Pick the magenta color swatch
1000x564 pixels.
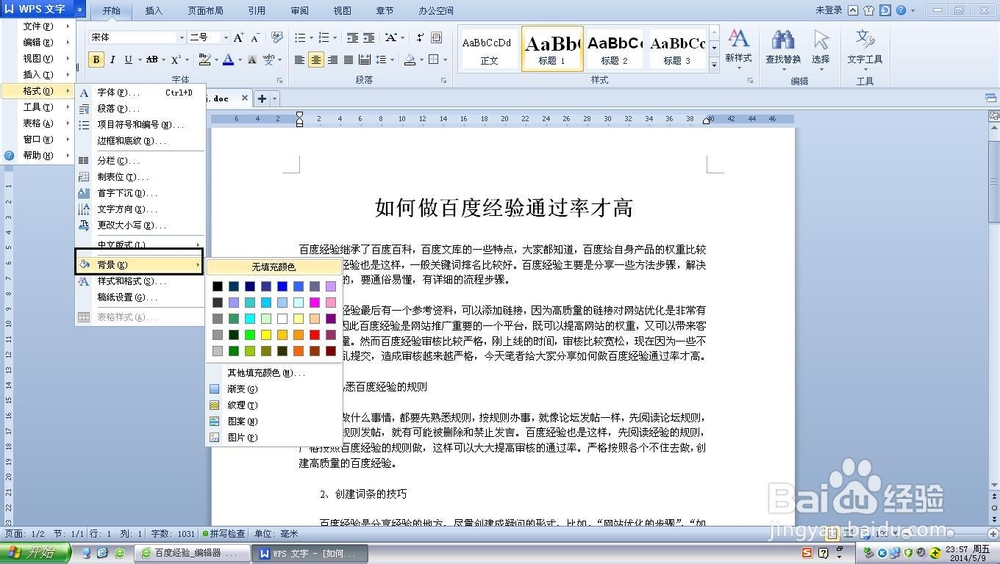tap(314, 302)
